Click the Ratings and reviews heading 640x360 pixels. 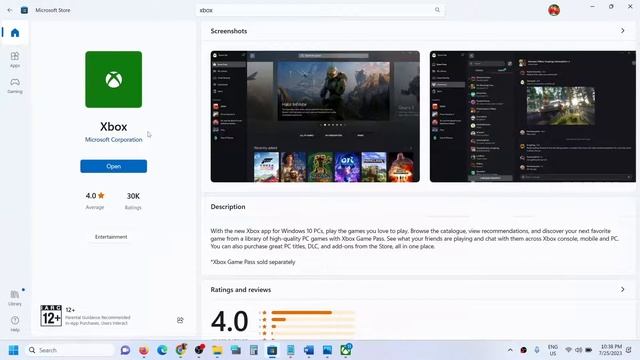click(240, 290)
